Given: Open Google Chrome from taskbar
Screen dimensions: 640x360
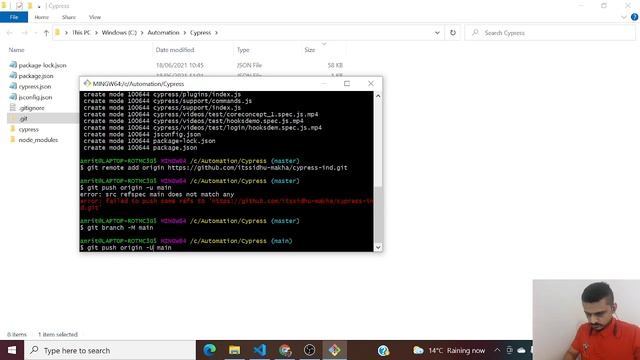Looking at the screenshot, I should pyautogui.click(x=285, y=350).
